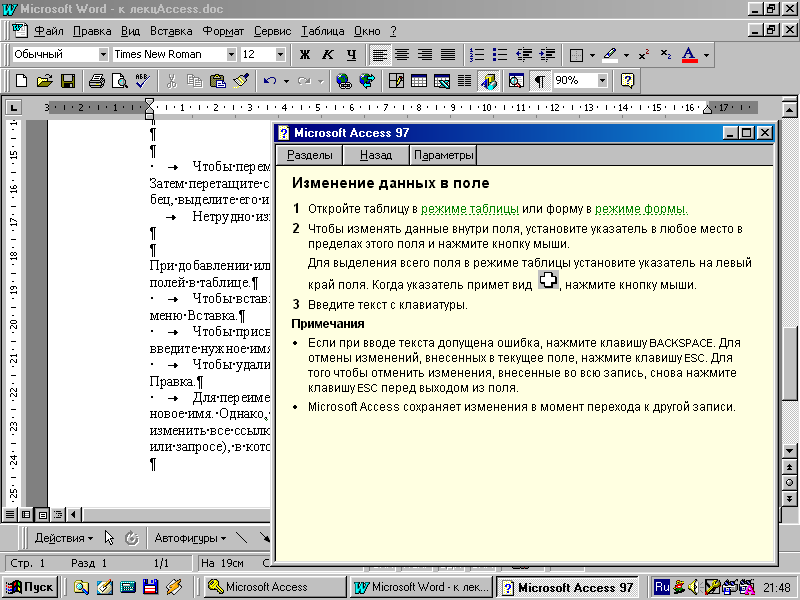Image resolution: width=800 pixels, height=600 pixels.
Task: Click the Increase Indent icon
Action: pos(546,54)
